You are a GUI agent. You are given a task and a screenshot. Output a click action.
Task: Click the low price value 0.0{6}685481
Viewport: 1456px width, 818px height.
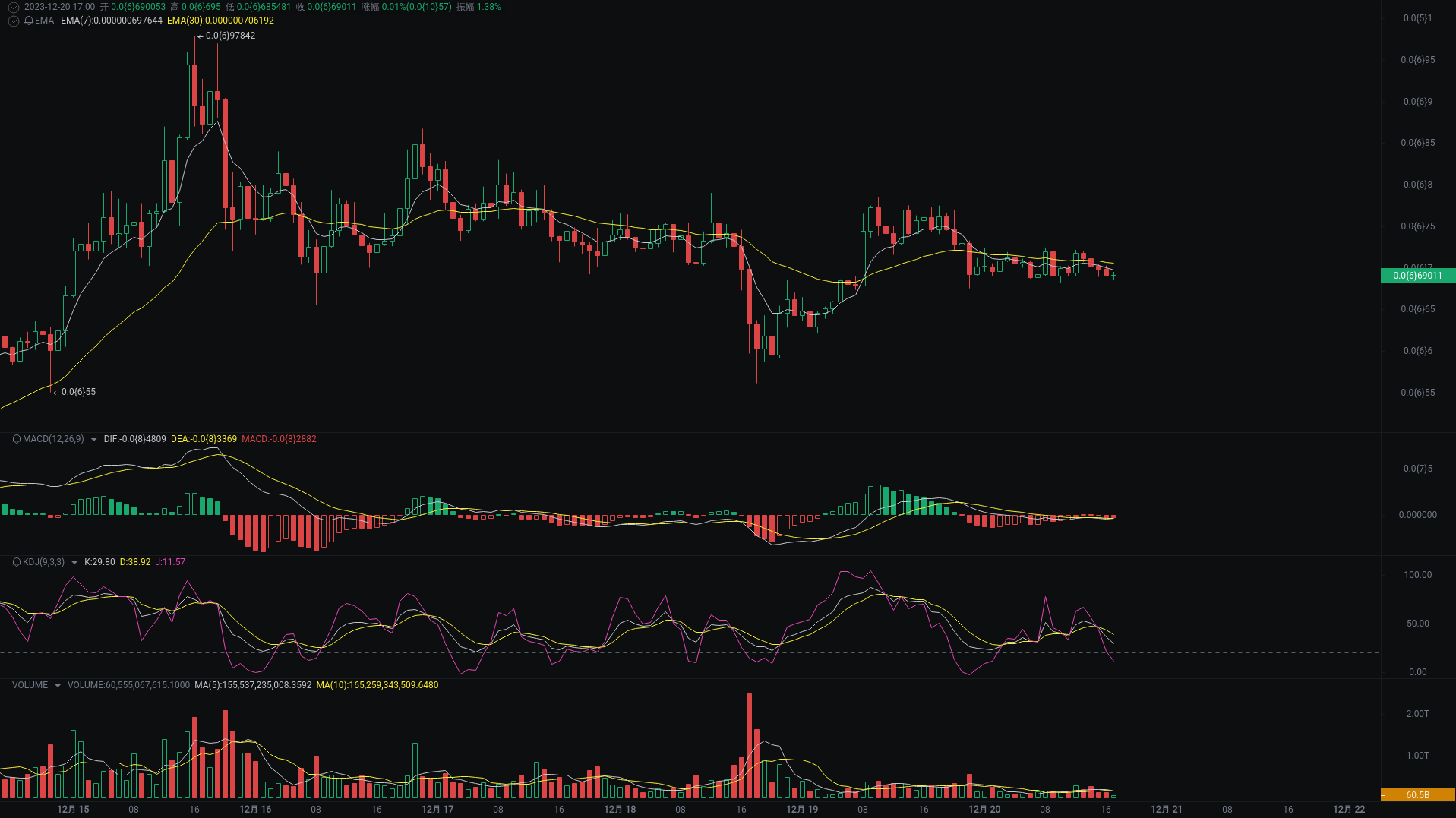(264, 7)
